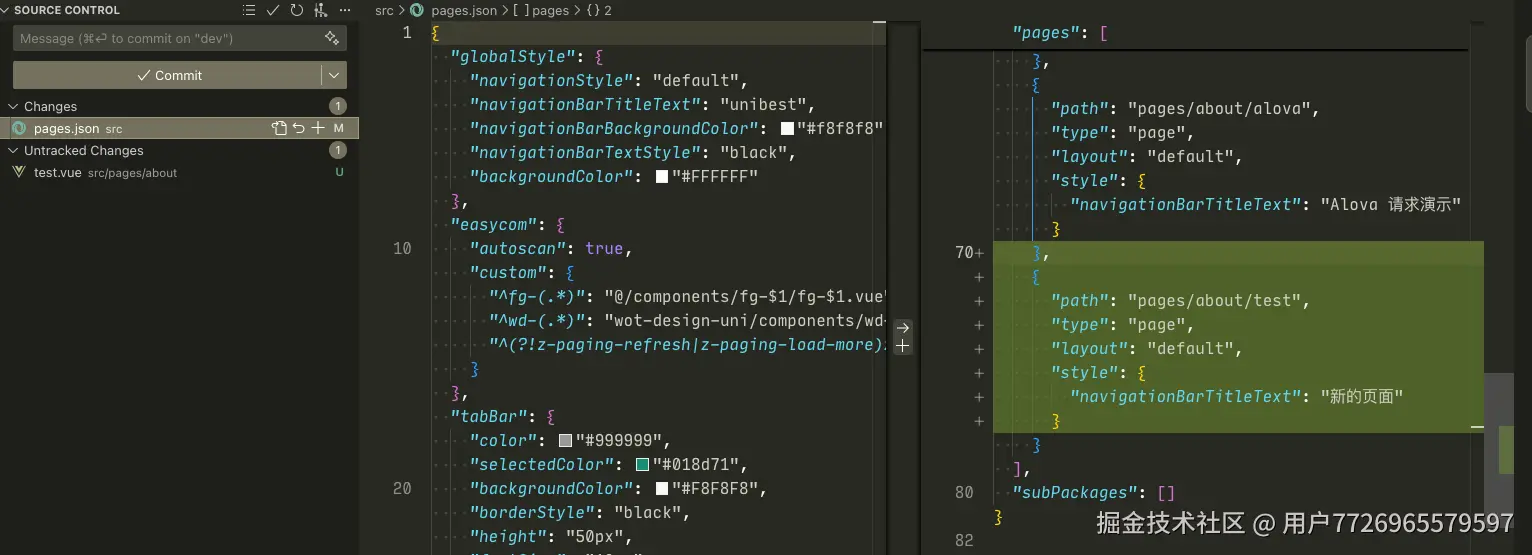Collapse the Source Control section header
1532x555 pixels.
point(6,10)
